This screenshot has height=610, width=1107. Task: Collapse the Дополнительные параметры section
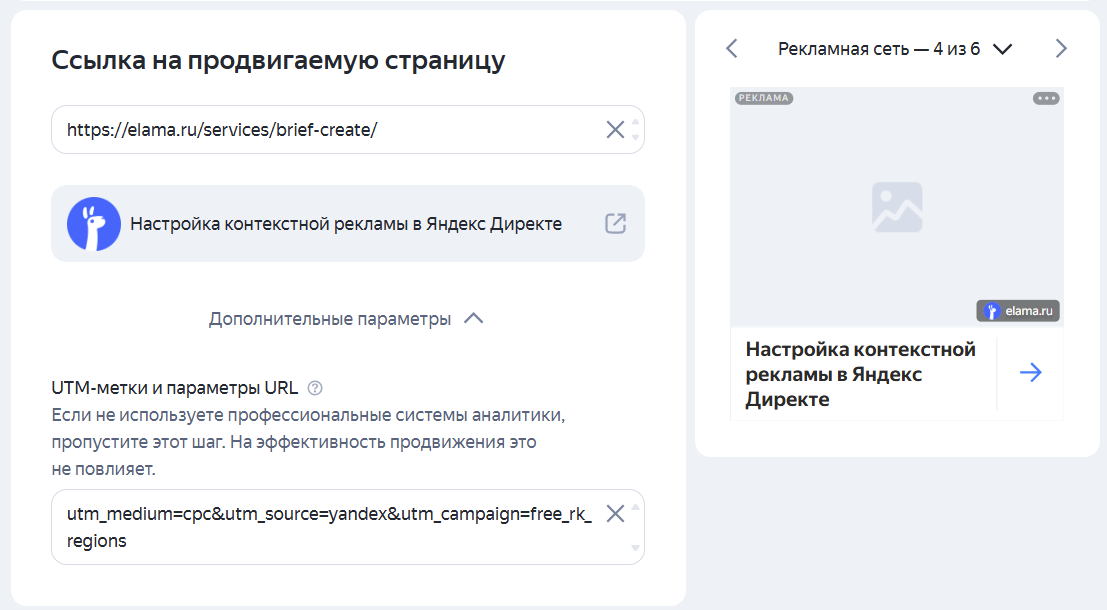point(346,319)
